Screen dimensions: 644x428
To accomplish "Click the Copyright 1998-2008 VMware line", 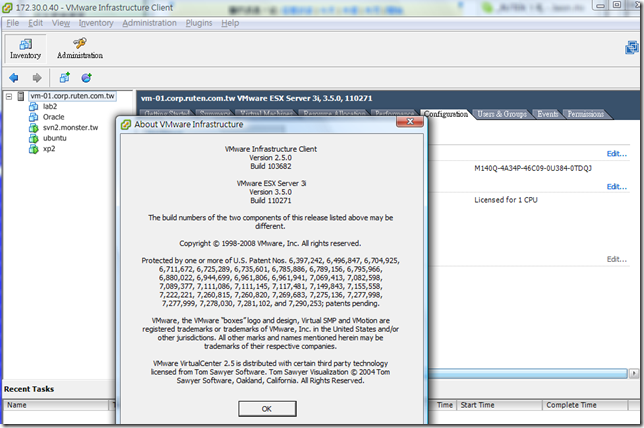I will [x=270, y=243].
